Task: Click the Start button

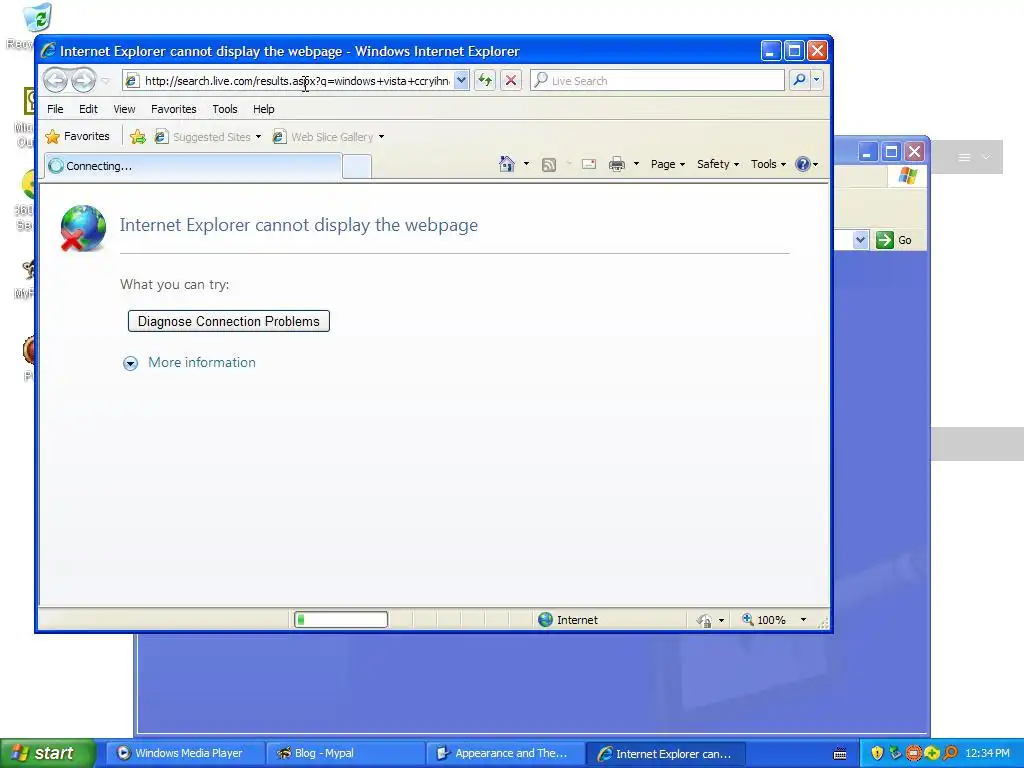Action: pyautogui.click(x=47, y=754)
